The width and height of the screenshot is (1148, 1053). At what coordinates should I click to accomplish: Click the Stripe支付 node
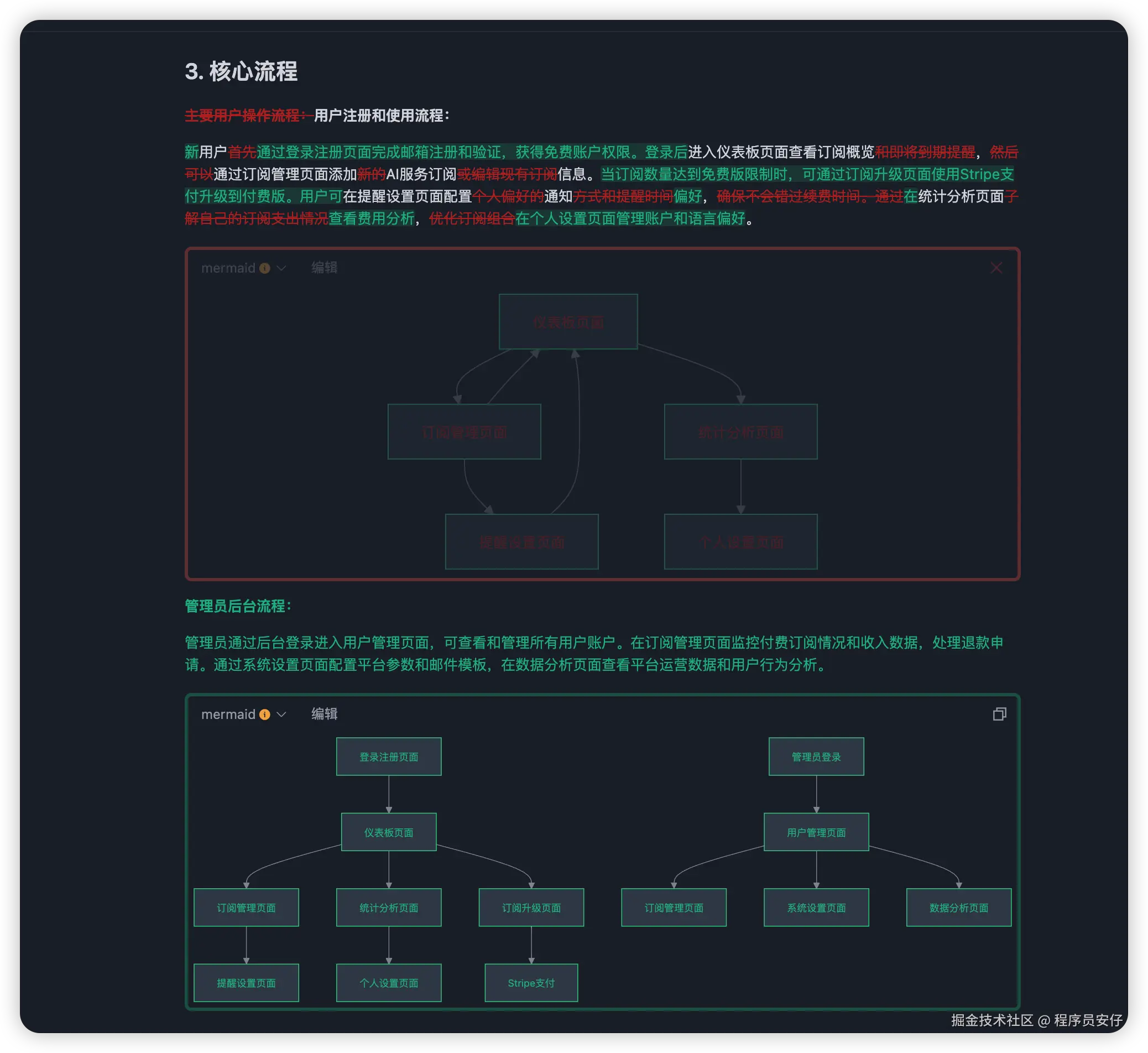click(531, 982)
